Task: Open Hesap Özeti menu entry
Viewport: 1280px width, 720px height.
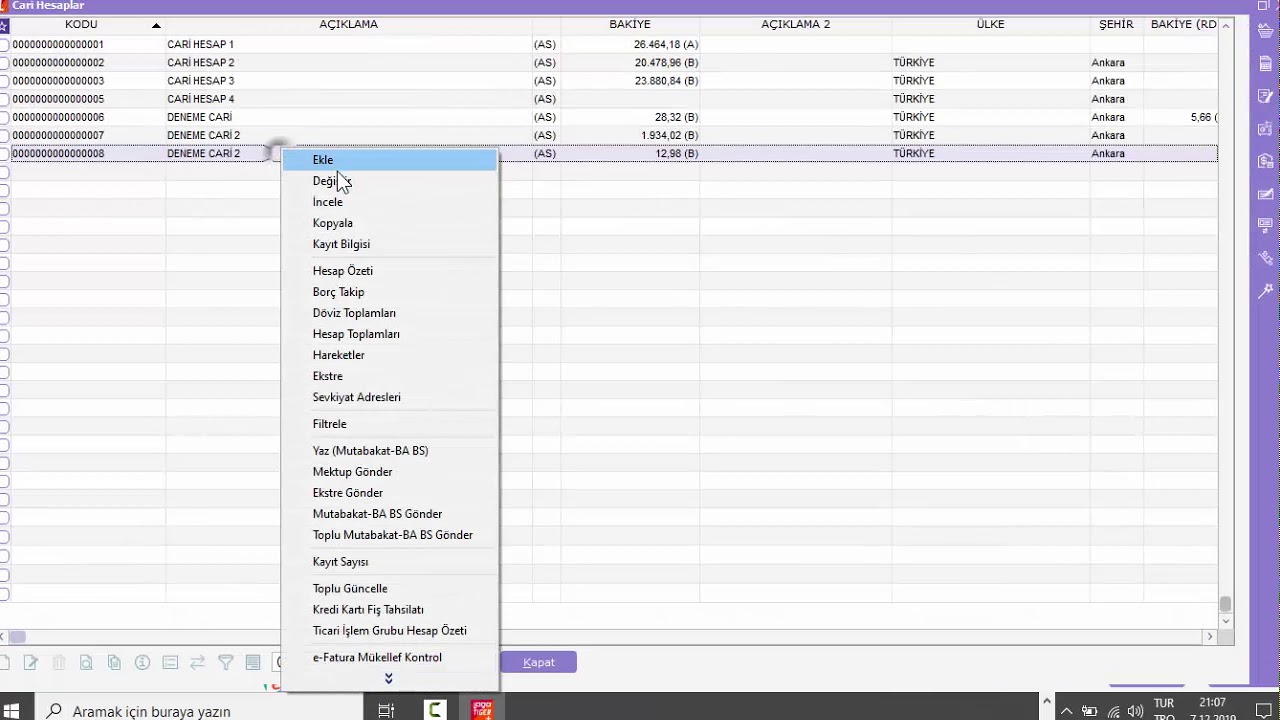Action: [389, 271]
